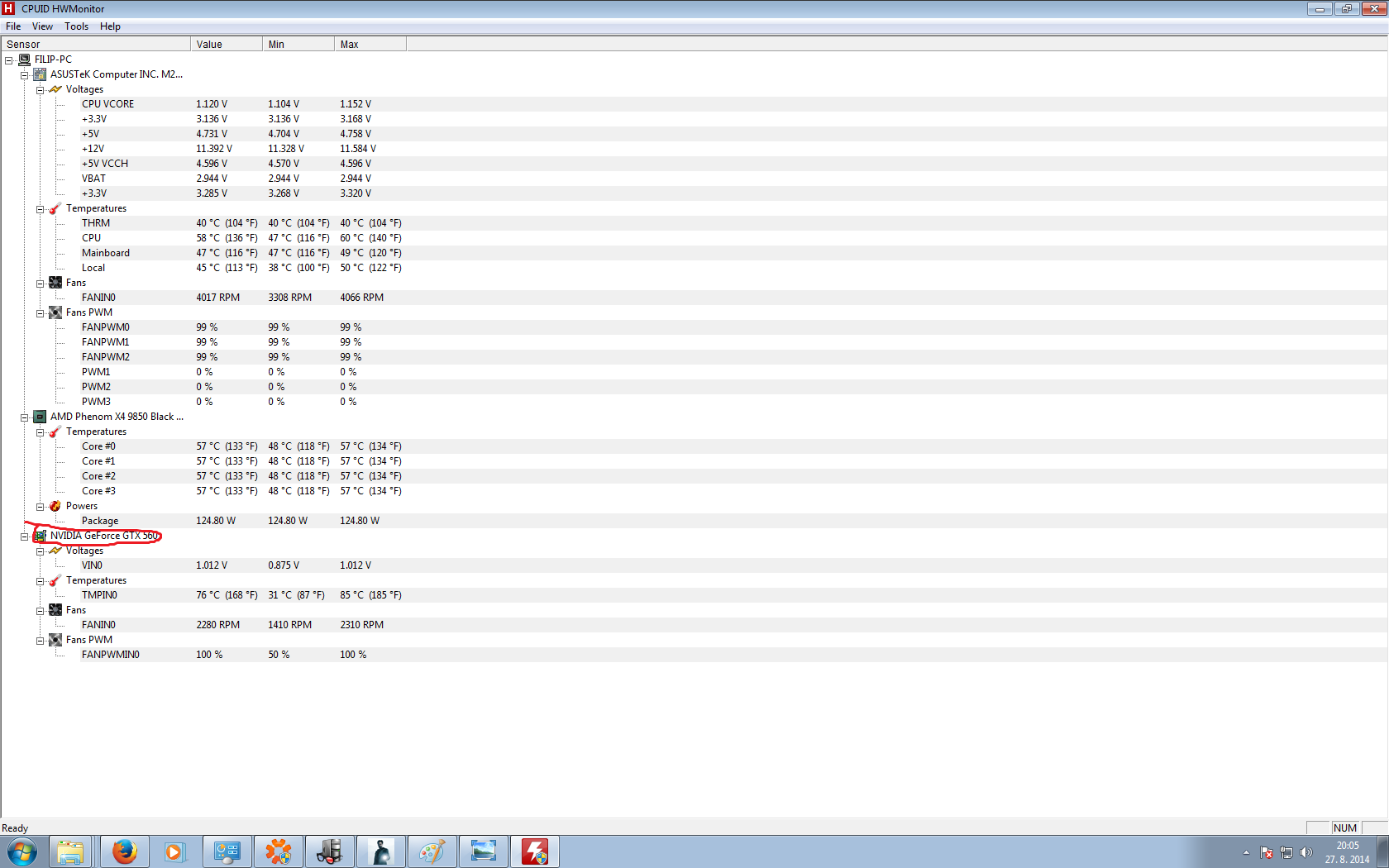Open the Tools menu
The width and height of the screenshot is (1389, 868).
76,26
